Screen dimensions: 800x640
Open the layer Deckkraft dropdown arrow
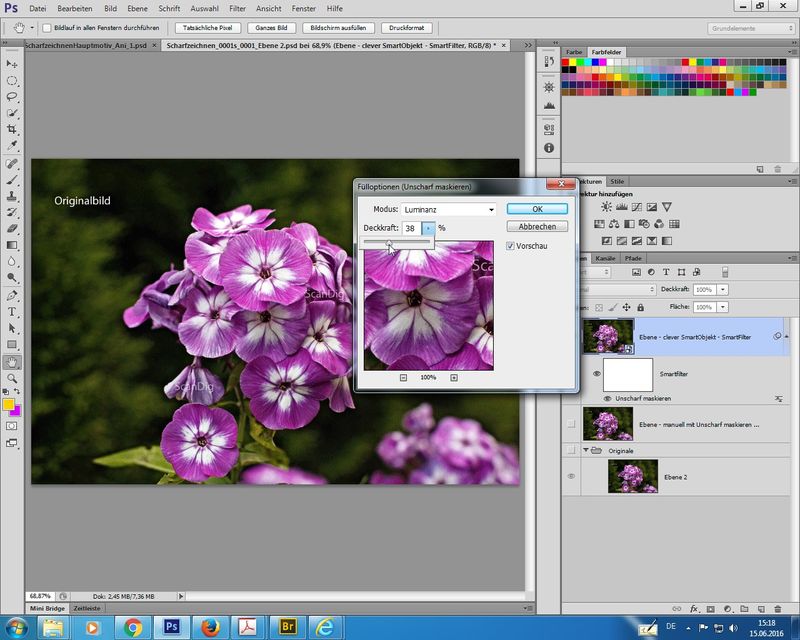tap(723, 289)
